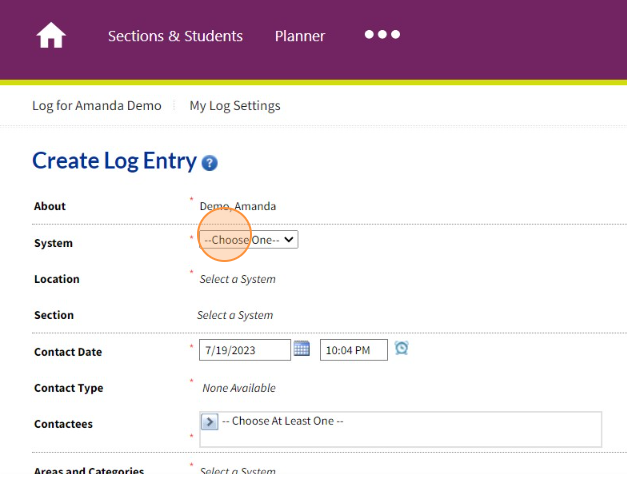Click the Contact Date label
Image resolution: width=627 pixels, height=480 pixels.
click(x=68, y=352)
